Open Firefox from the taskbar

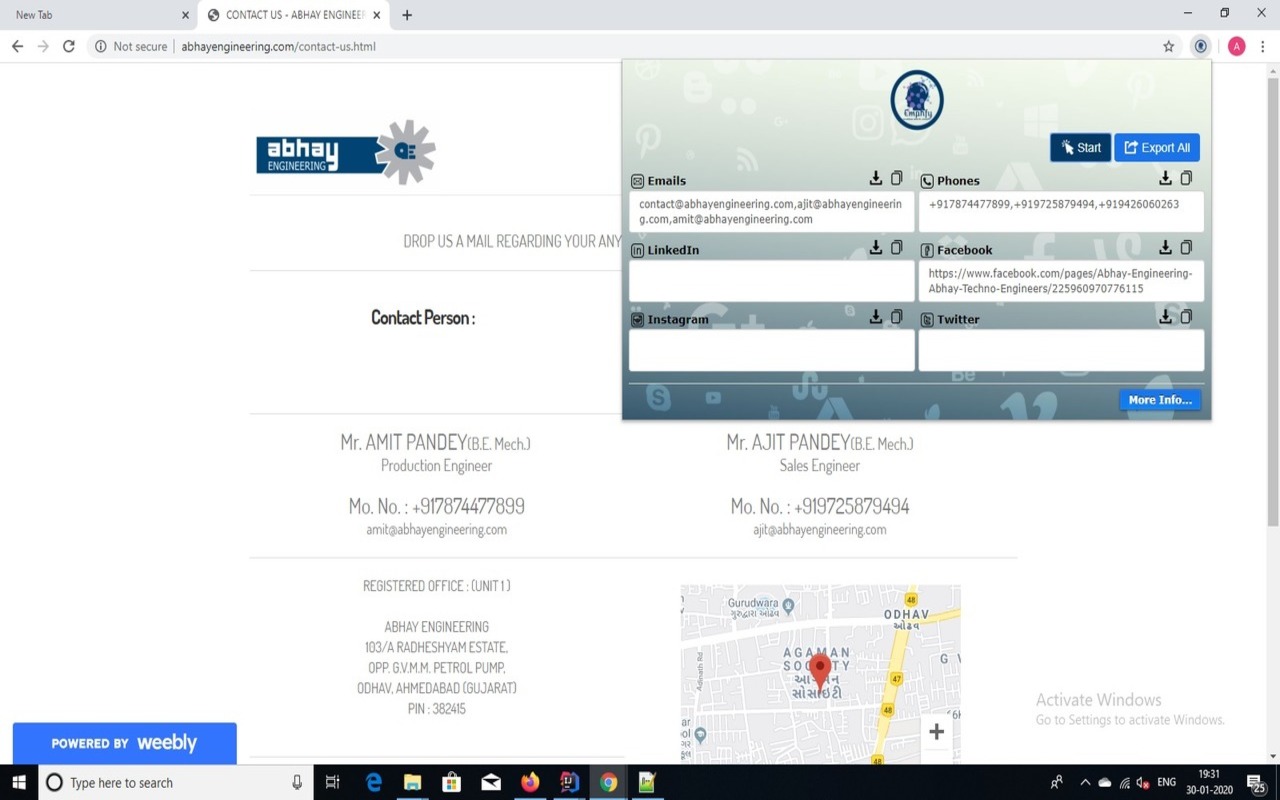tap(530, 782)
